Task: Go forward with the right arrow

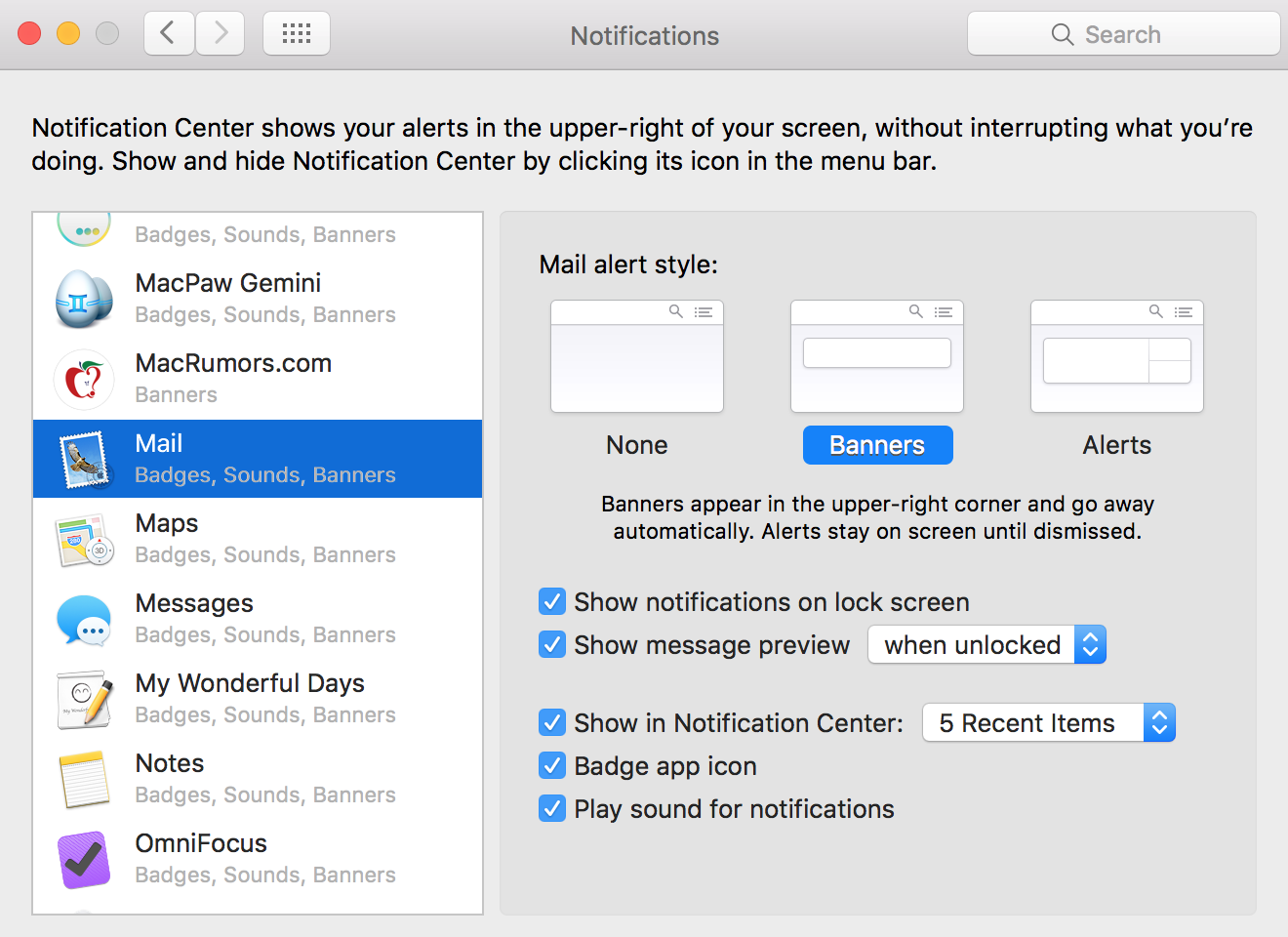Action: 221,34
